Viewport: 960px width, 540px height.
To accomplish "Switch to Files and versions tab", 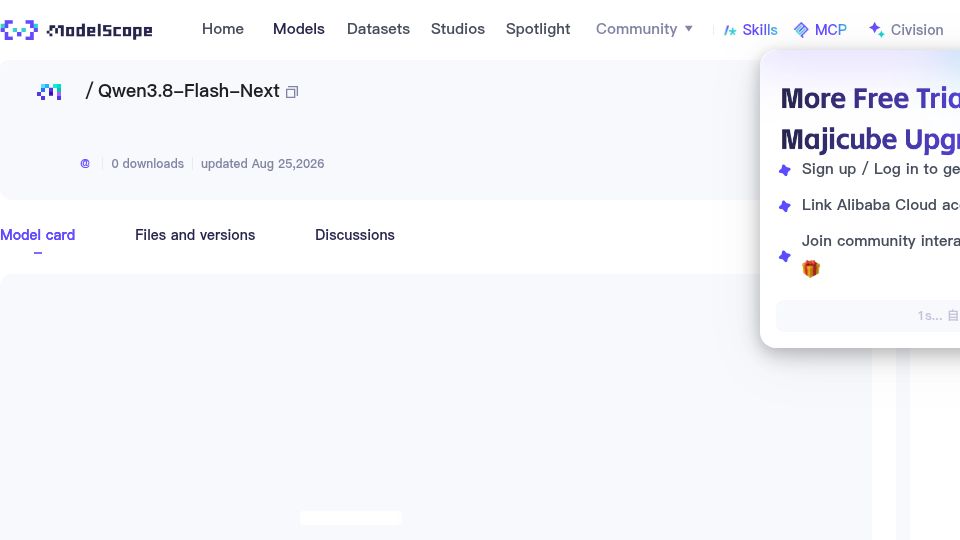I will (x=195, y=235).
